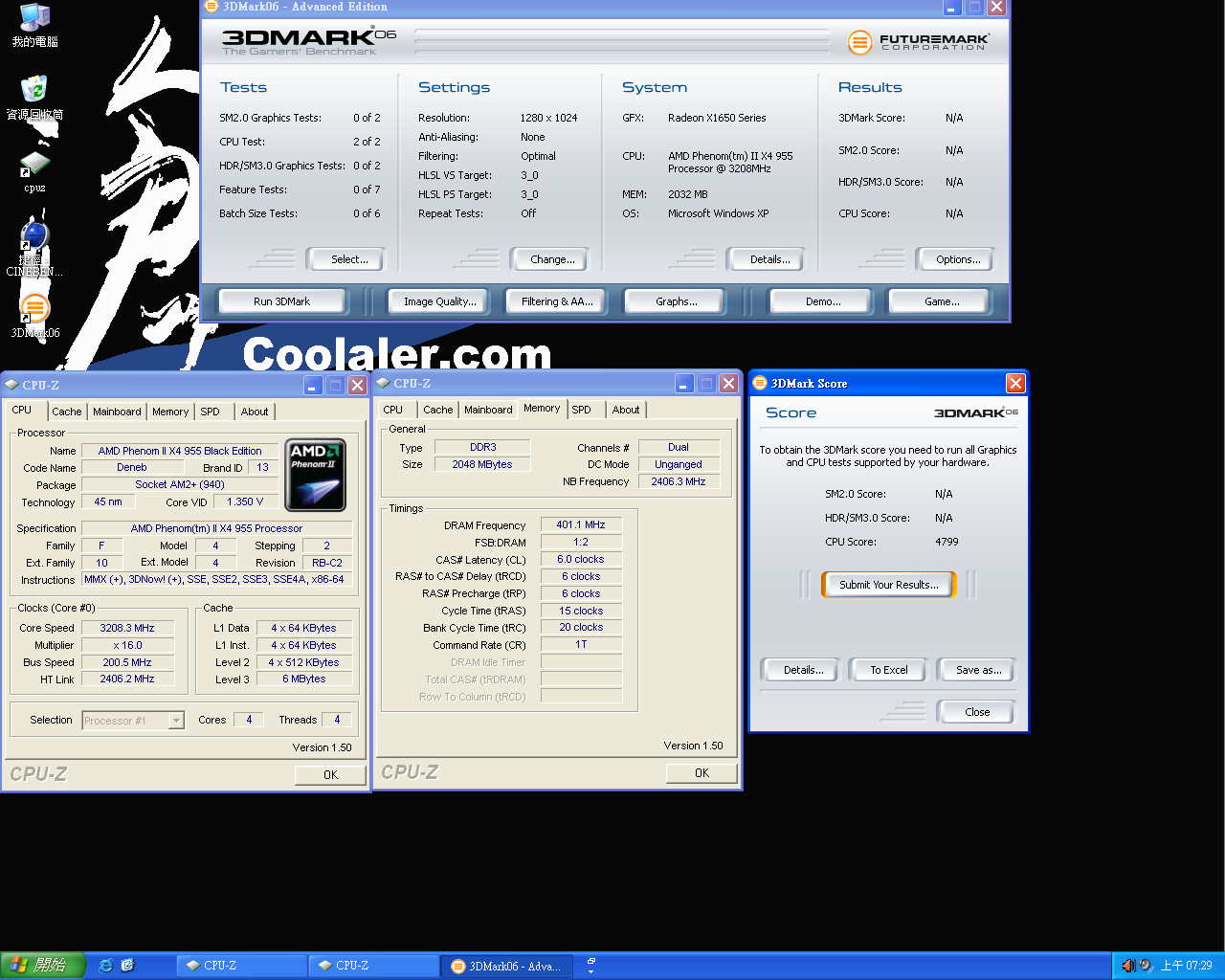Viewport: 1225px width, 980px height.
Task: Open the Game dialog
Action: pyautogui.click(x=942, y=301)
